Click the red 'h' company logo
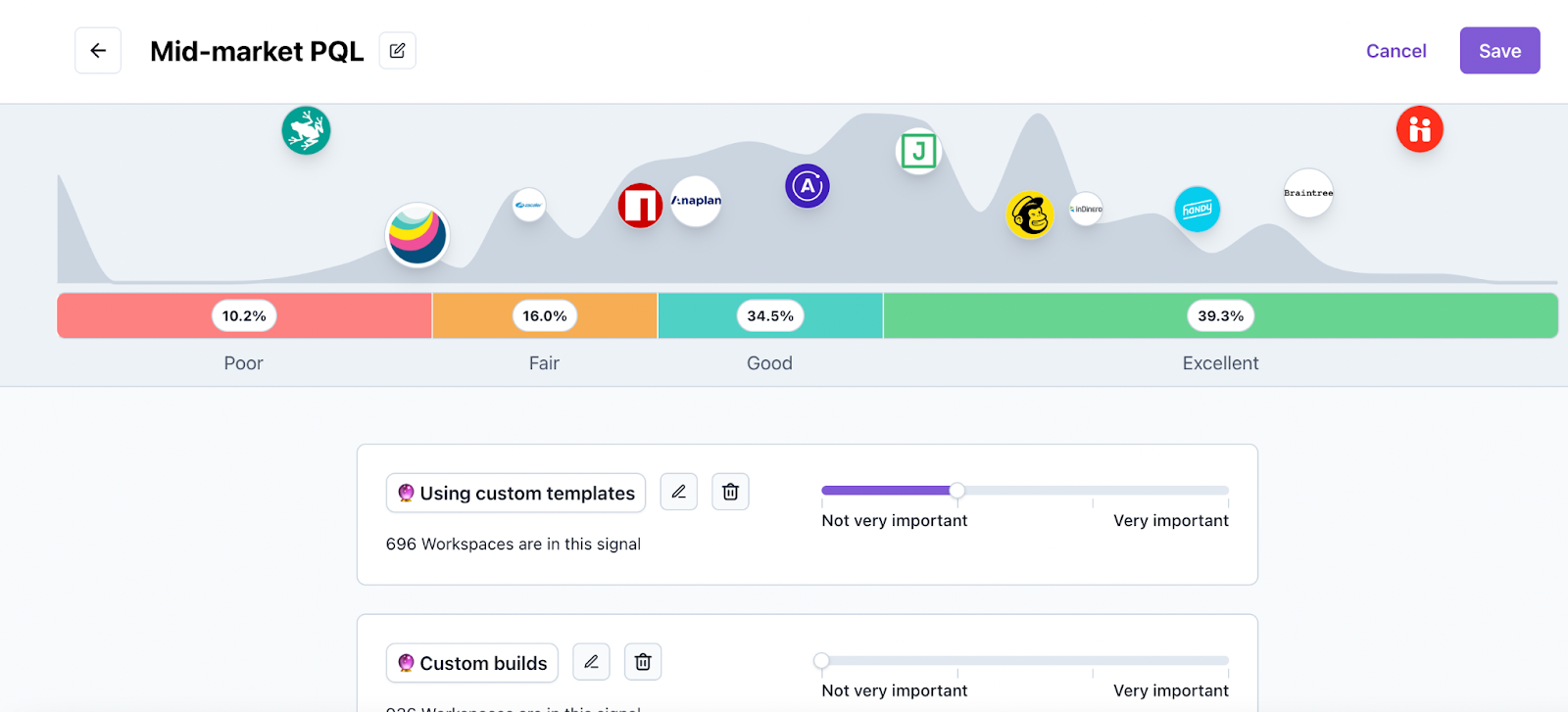The width and height of the screenshot is (1568, 712). [1419, 129]
